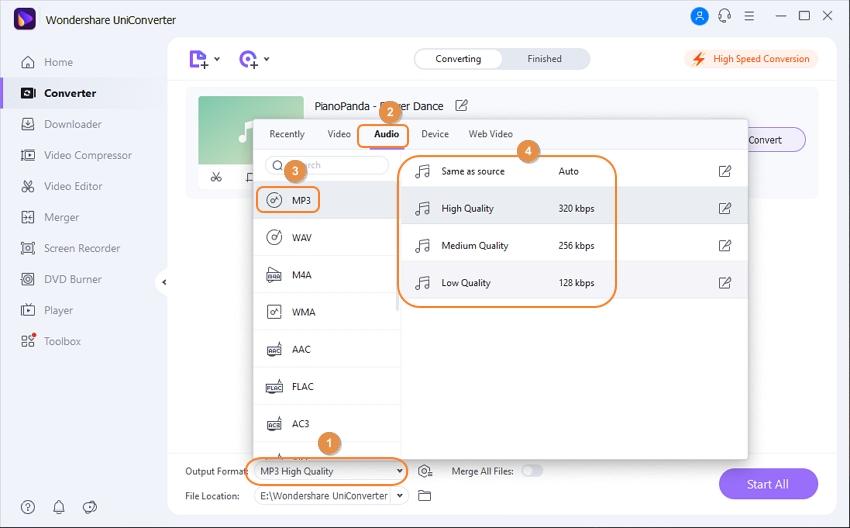Open the Video Compressor tool
This screenshot has width=850, height=528.
pyautogui.click(x=76, y=155)
